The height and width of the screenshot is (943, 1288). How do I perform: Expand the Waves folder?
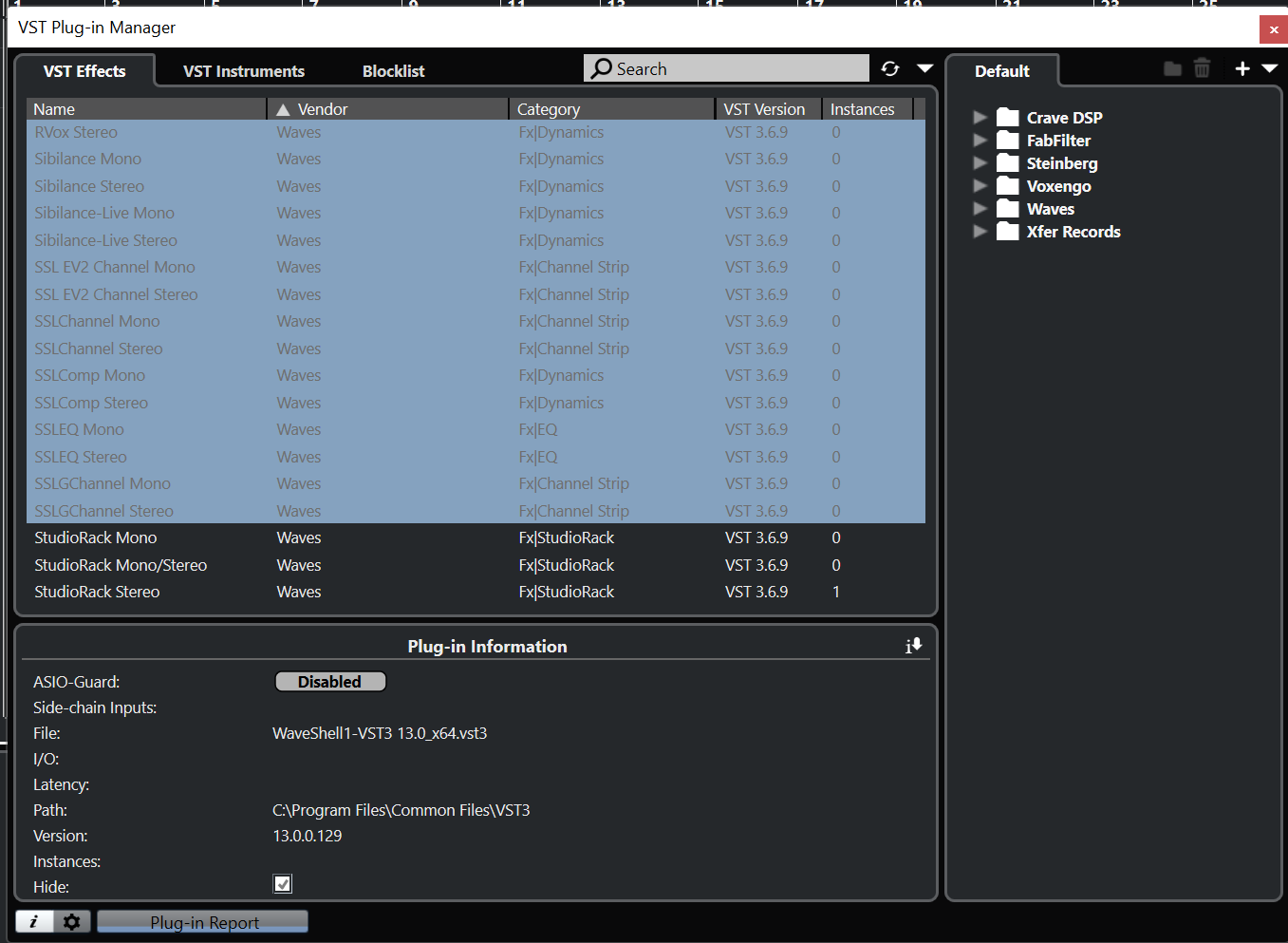click(980, 208)
